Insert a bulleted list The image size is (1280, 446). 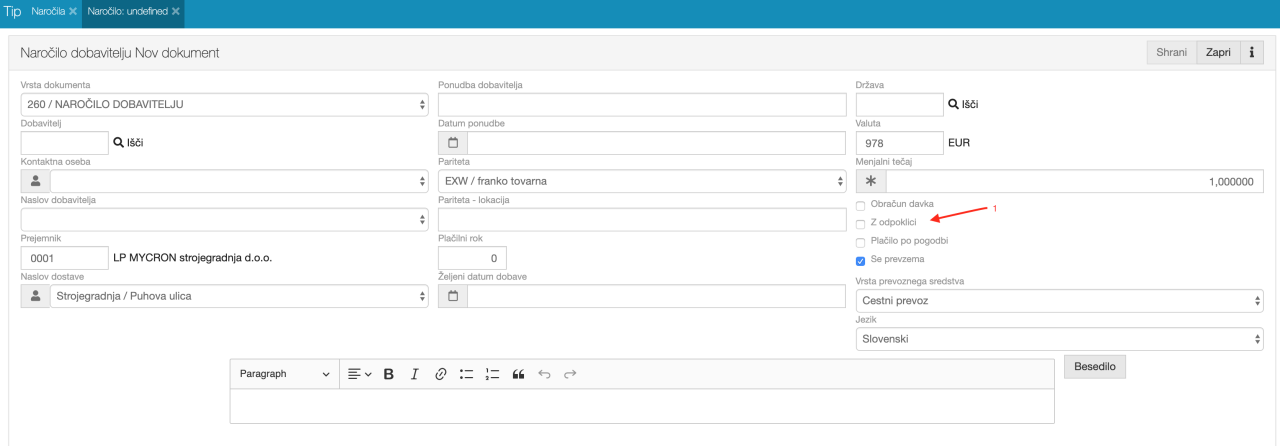pos(466,374)
